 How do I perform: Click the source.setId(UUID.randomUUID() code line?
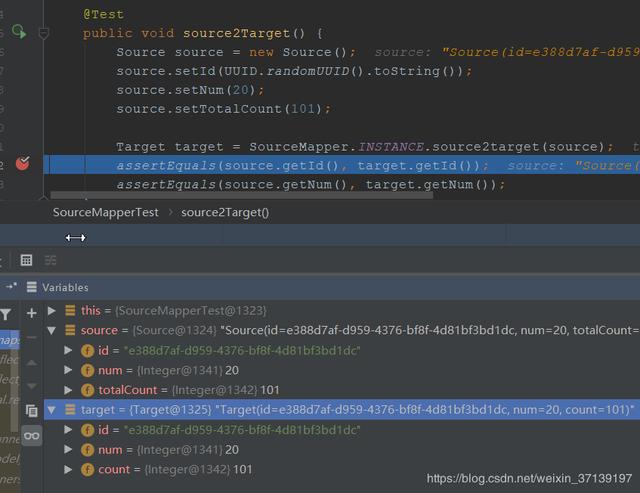[x=294, y=71]
